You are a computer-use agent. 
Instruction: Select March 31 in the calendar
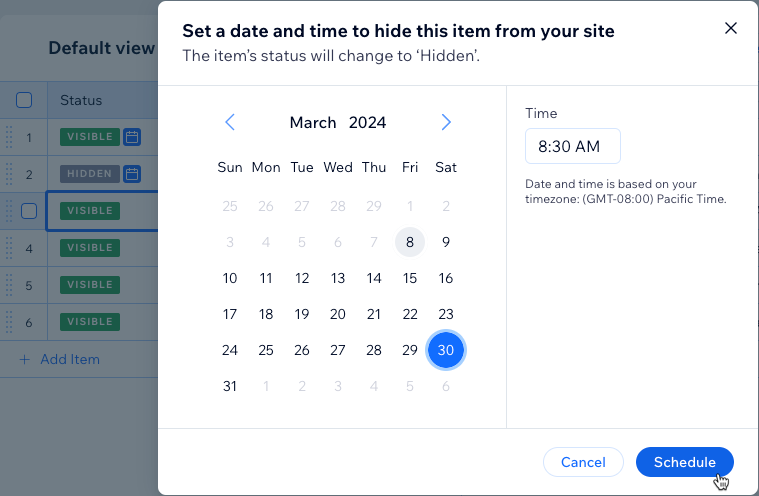tap(230, 386)
